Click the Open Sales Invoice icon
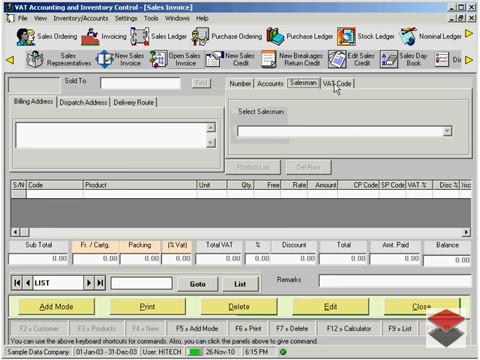Viewport: 480px width, 360px height. point(158,60)
